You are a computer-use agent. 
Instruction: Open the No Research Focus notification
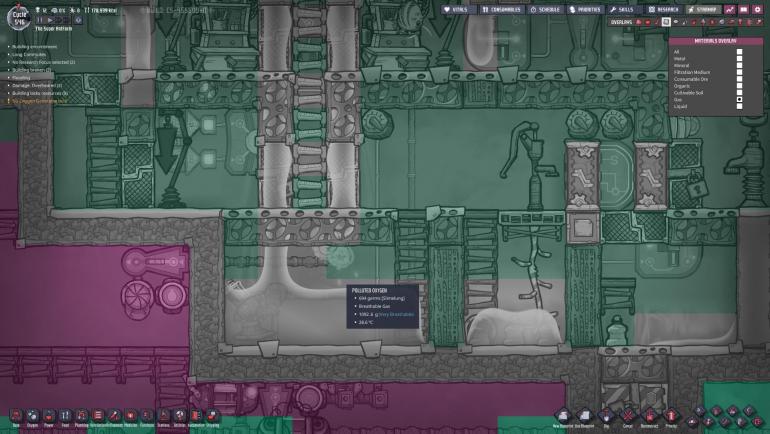coord(43,62)
